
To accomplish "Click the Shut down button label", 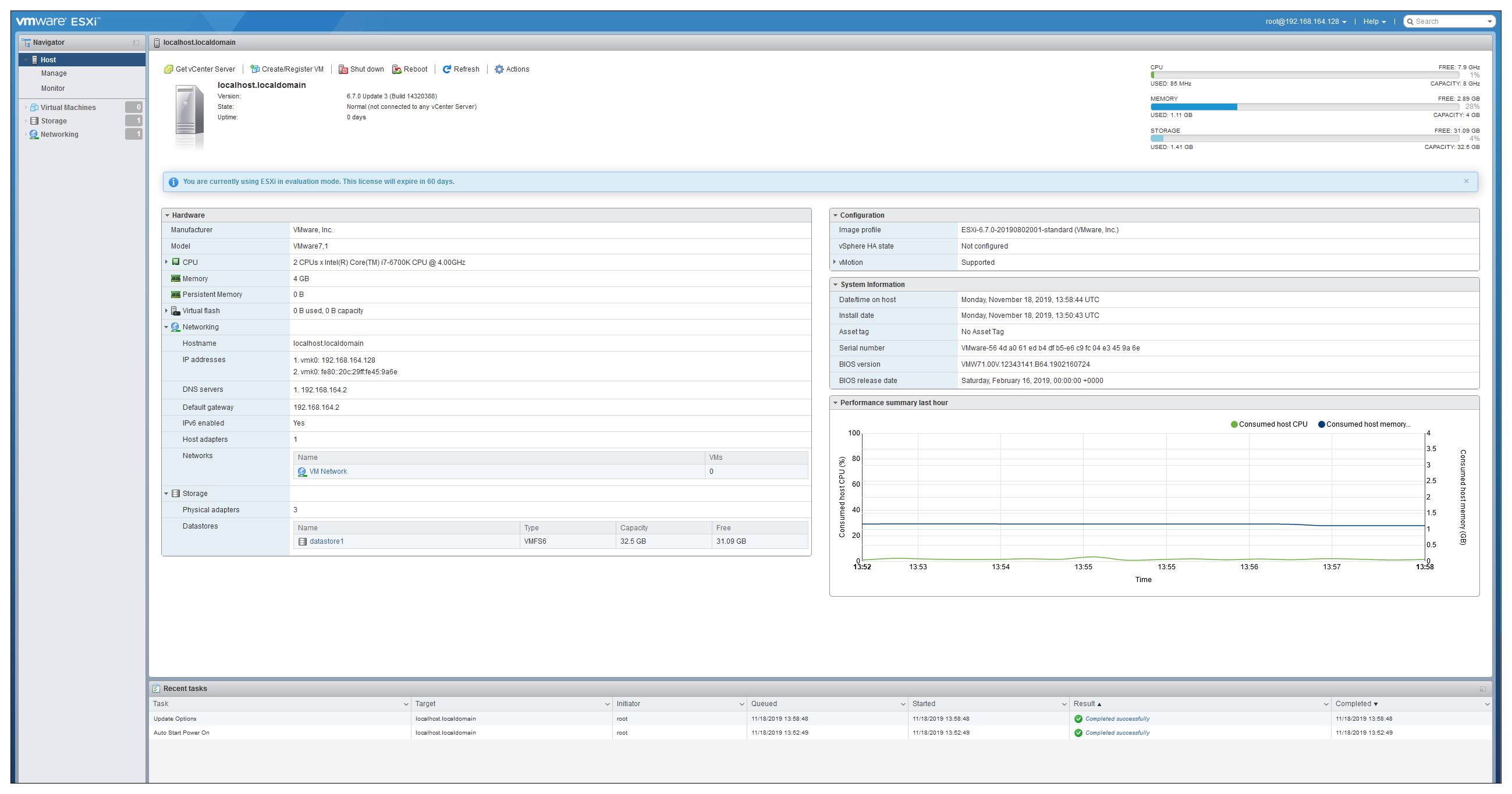I will (x=367, y=69).
